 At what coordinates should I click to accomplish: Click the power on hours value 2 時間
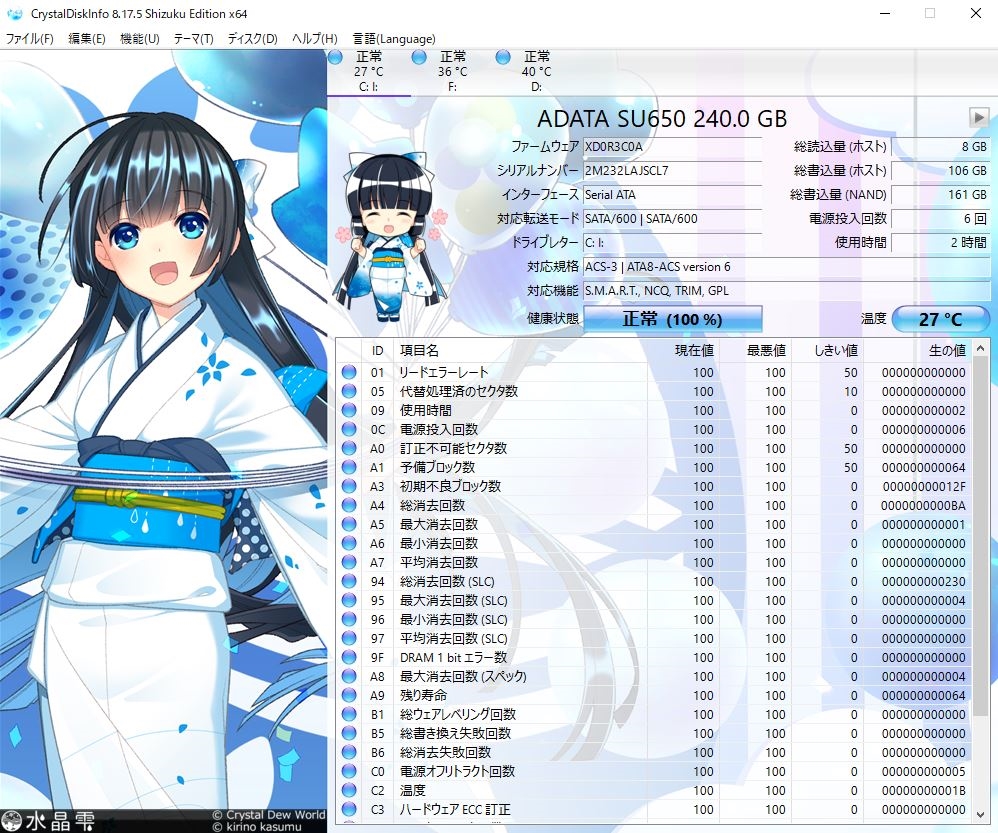click(940, 242)
